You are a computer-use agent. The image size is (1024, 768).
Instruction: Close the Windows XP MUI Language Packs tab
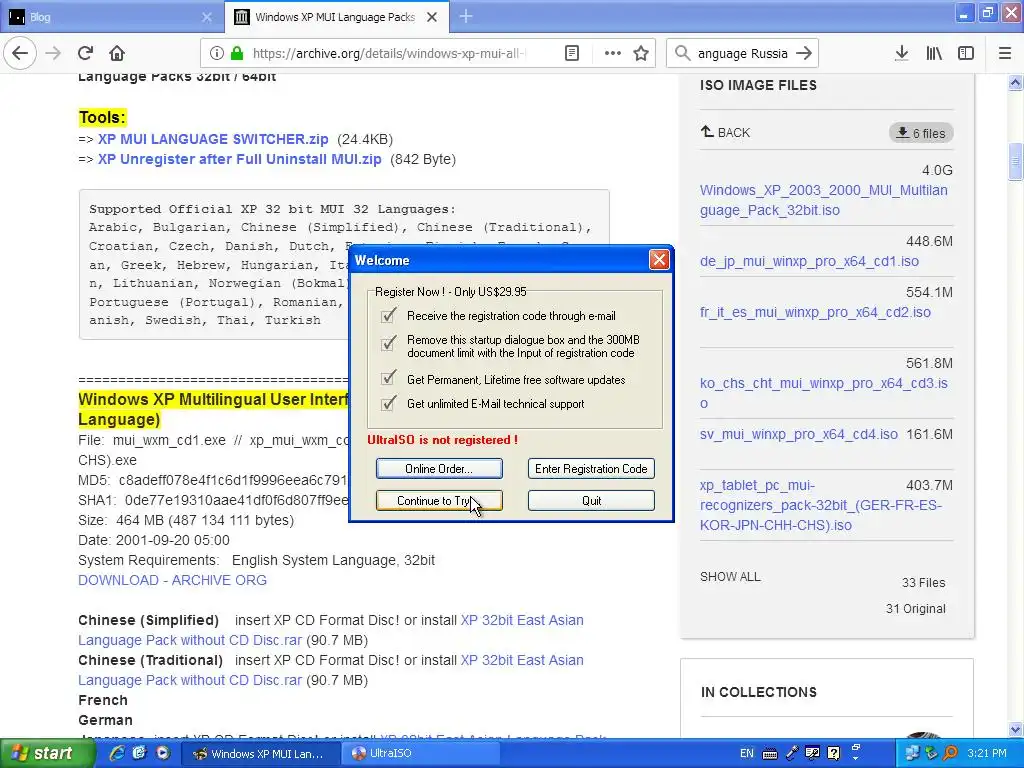(x=432, y=17)
